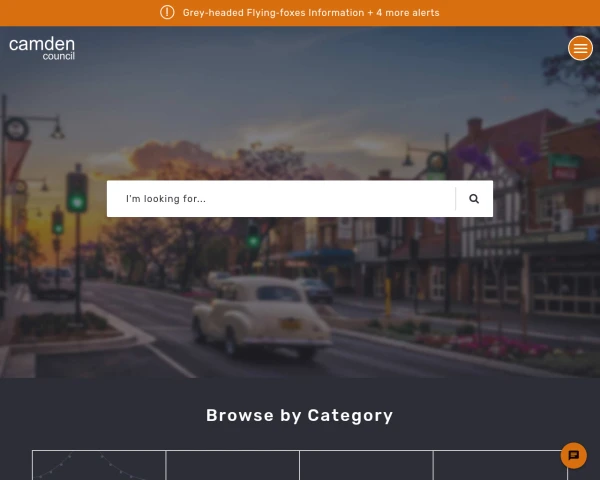Select the third Browse by Category tile
This screenshot has width=600, height=480.
click(366, 465)
